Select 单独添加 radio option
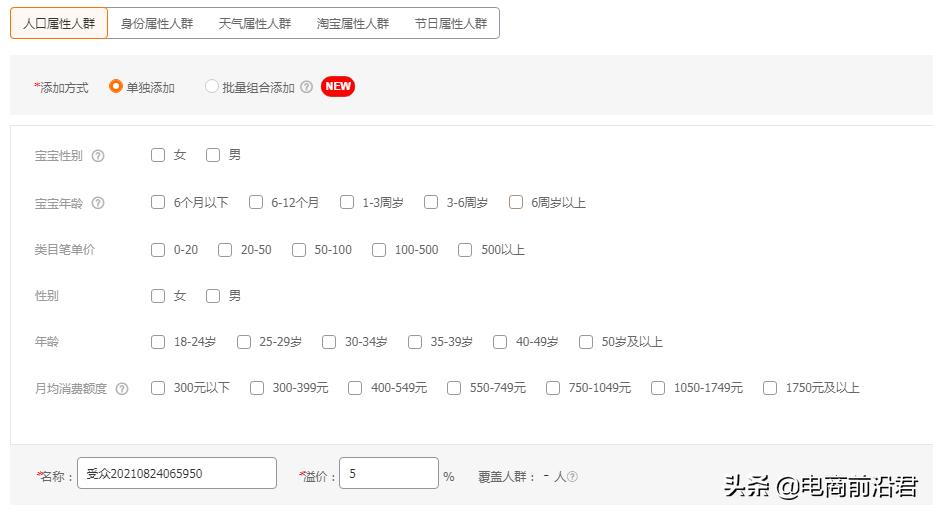The height and width of the screenshot is (513, 933). (x=115, y=87)
